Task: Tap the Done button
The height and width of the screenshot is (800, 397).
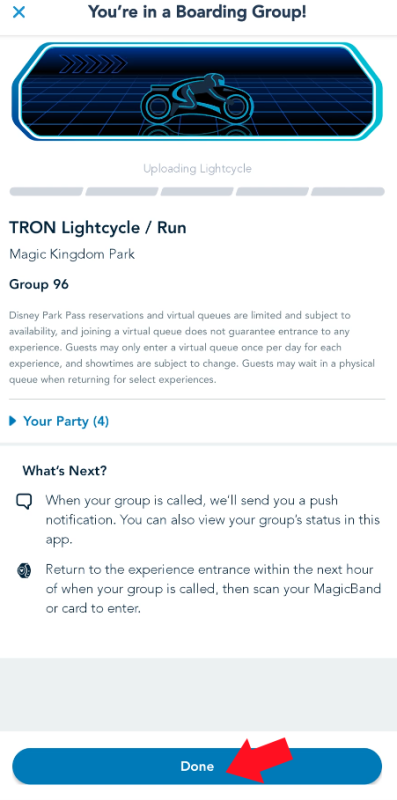Action: [197, 766]
